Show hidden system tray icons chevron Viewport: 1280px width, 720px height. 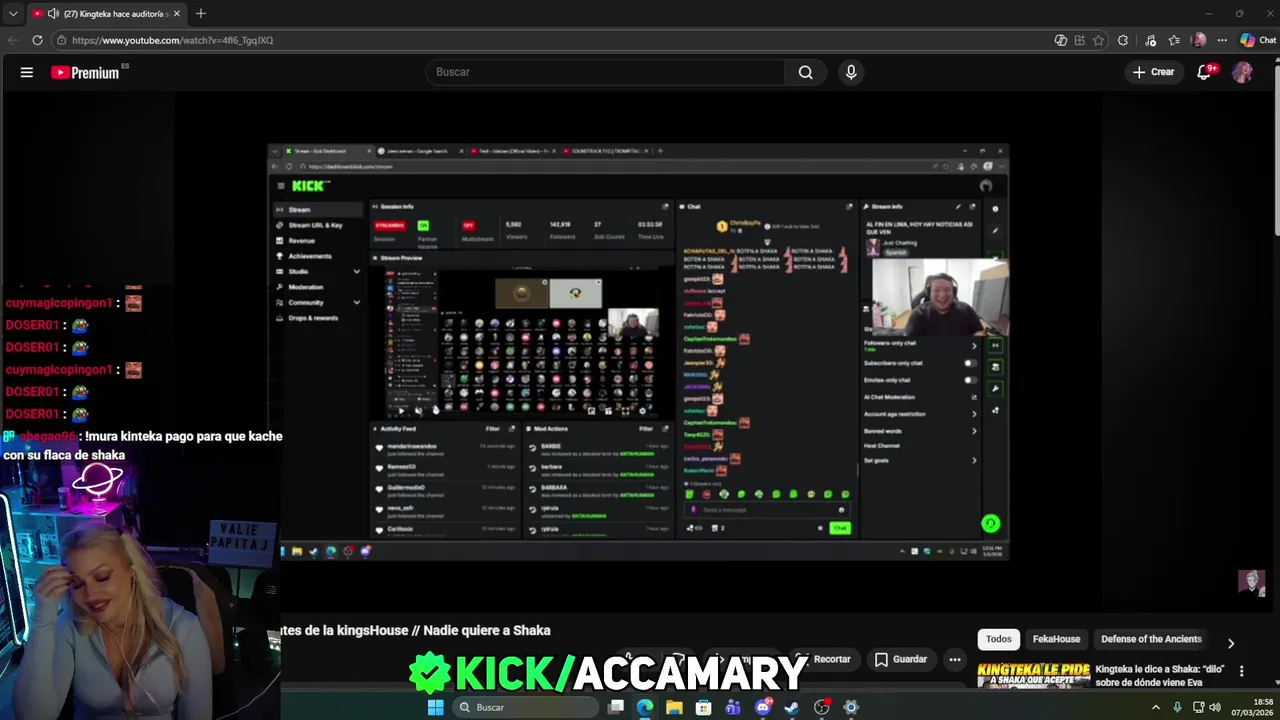[1156, 707]
